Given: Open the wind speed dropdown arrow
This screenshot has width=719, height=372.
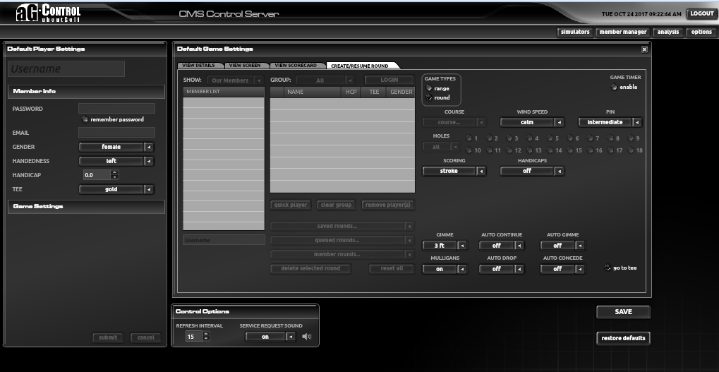Looking at the screenshot, I should pyautogui.click(x=559, y=122).
